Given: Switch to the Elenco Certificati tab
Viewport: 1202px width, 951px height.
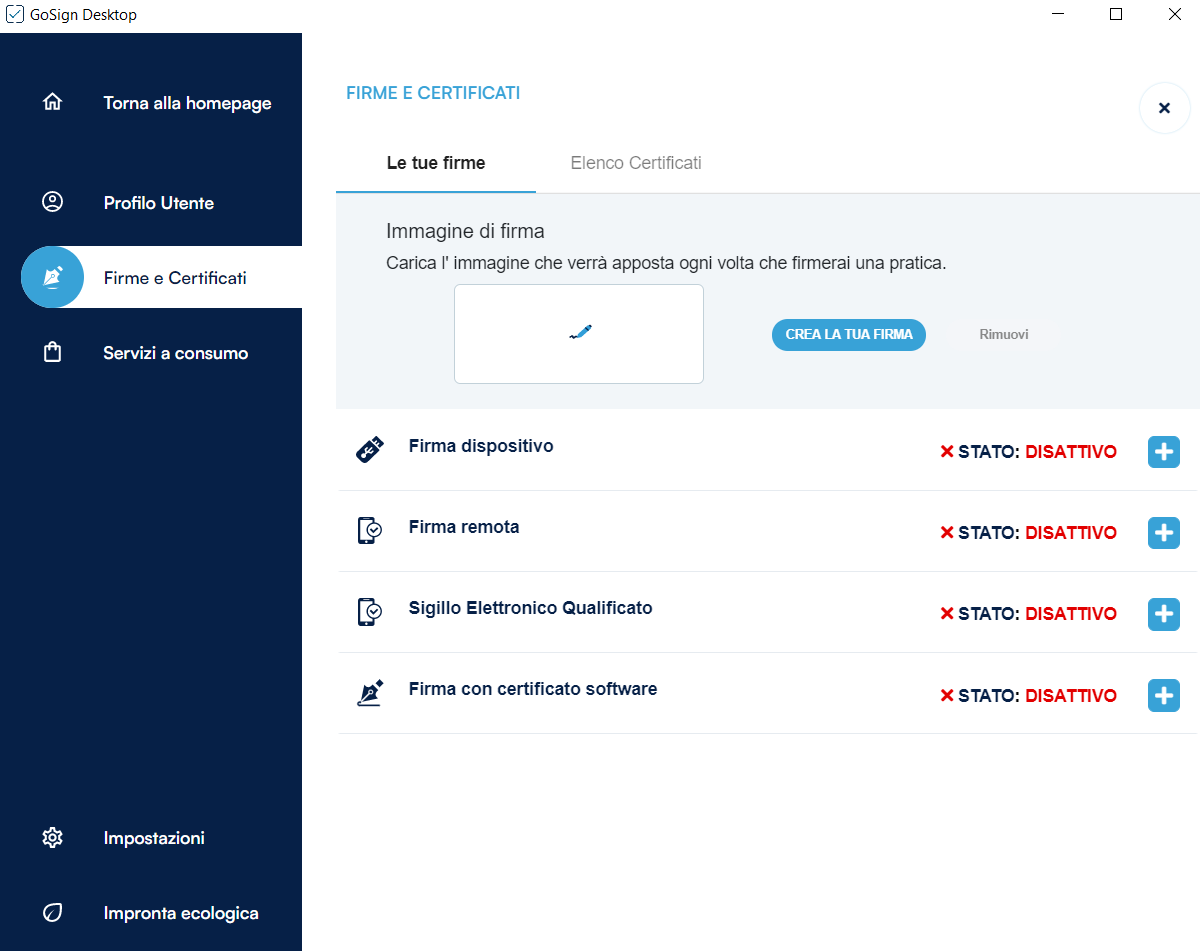Looking at the screenshot, I should click(635, 163).
